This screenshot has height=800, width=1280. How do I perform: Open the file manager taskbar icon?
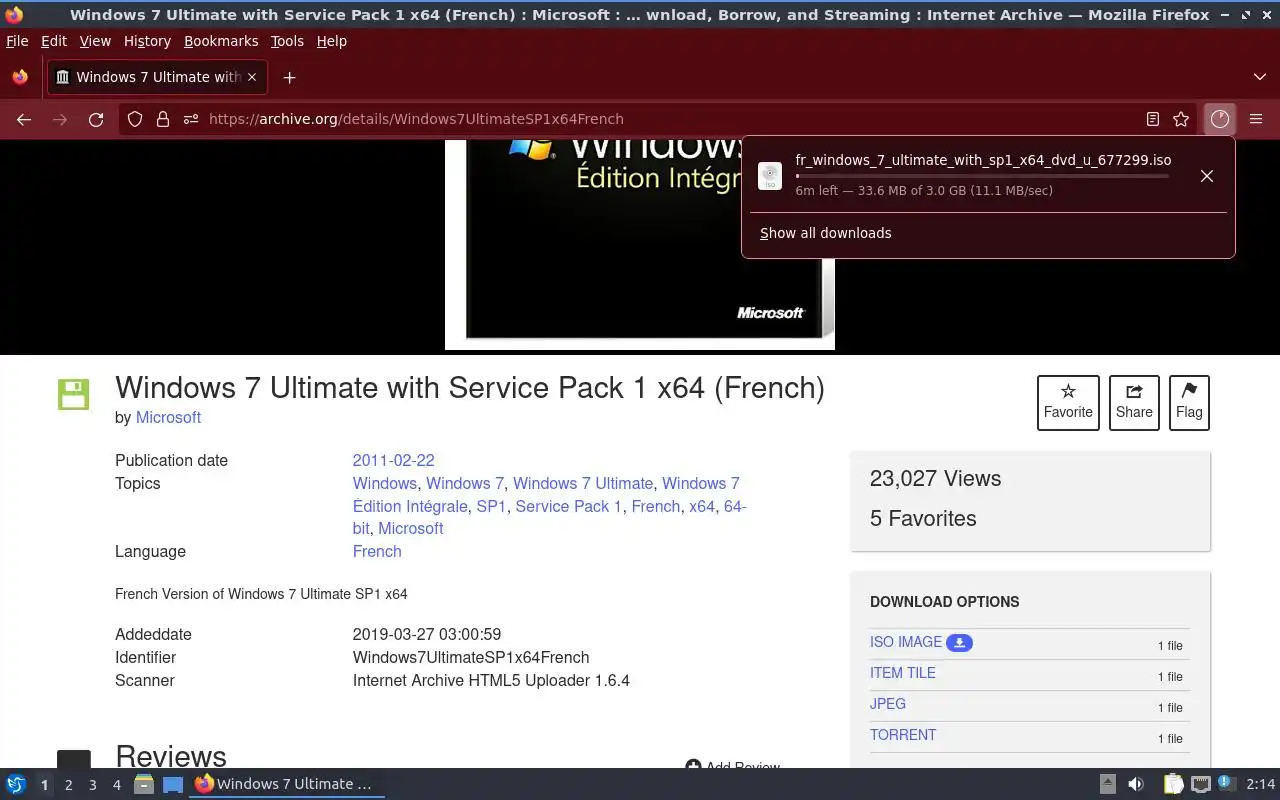[144, 784]
